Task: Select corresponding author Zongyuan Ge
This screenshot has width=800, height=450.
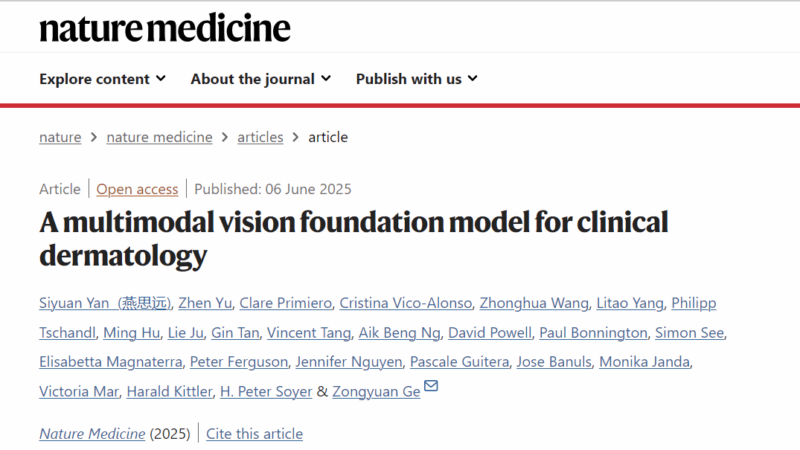Action: click(376, 391)
